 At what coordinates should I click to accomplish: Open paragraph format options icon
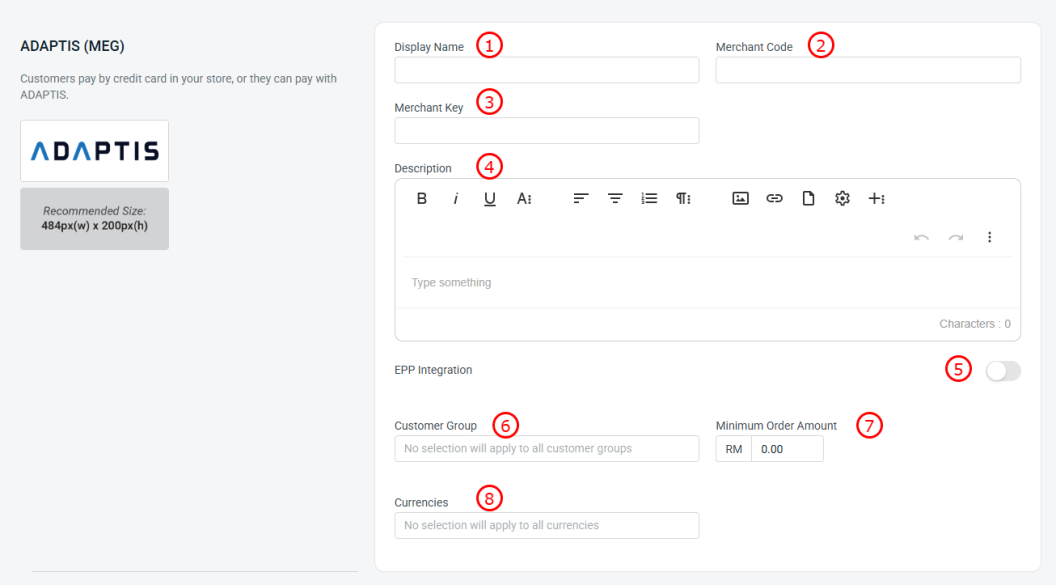(684, 199)
